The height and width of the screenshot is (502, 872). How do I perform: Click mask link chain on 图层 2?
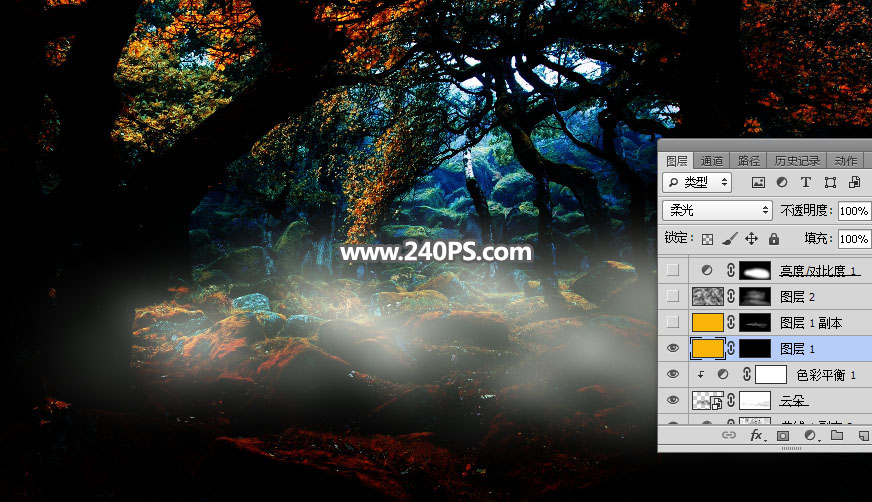[x=731, y=296]
